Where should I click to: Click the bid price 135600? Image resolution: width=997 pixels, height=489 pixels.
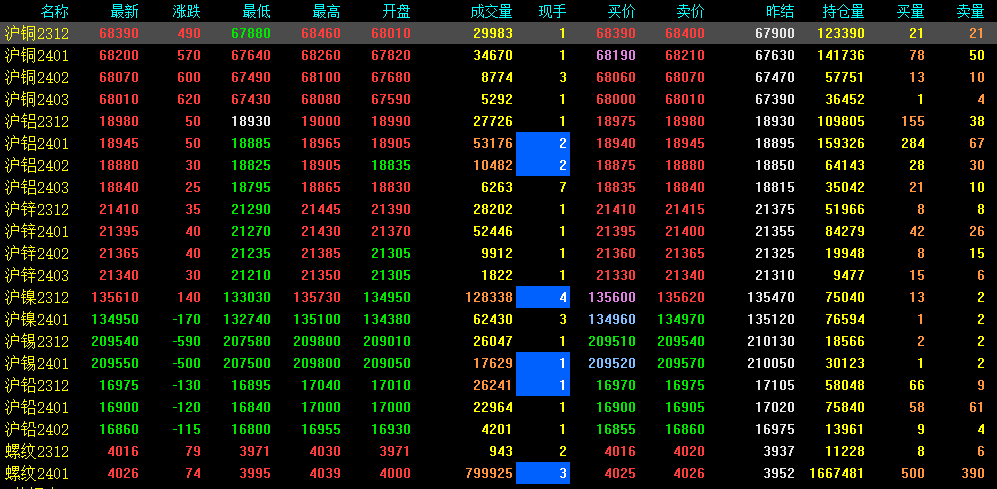point(613,298)
